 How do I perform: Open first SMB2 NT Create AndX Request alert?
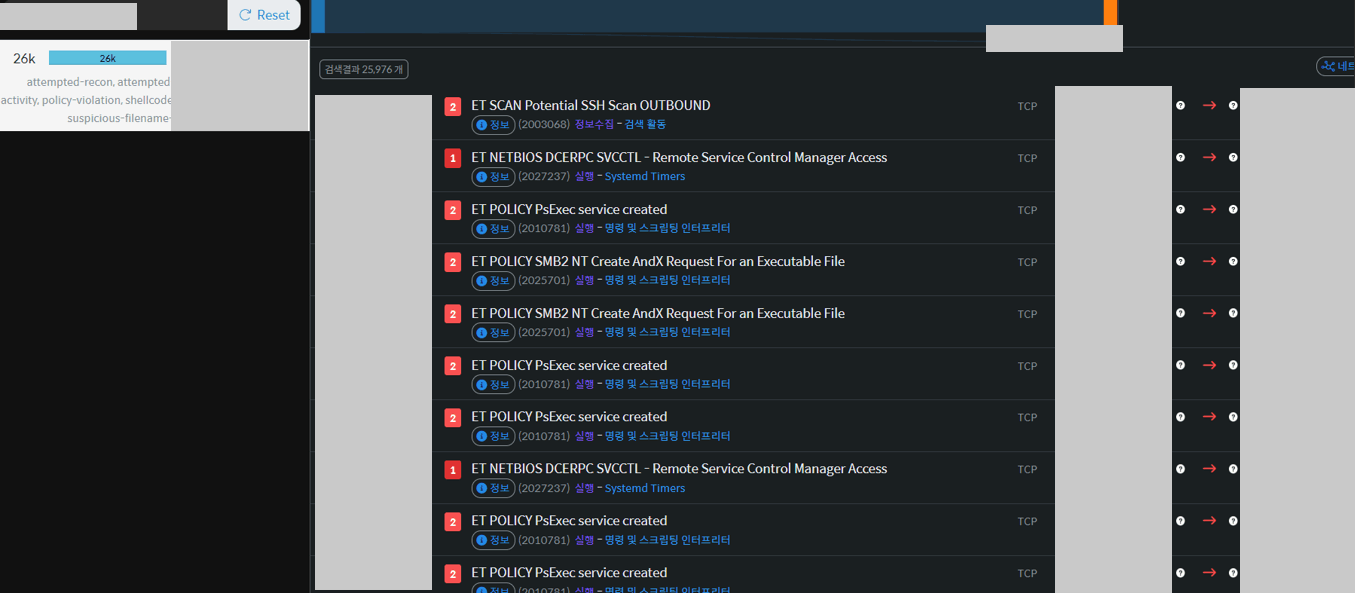(x=658, y=261)
